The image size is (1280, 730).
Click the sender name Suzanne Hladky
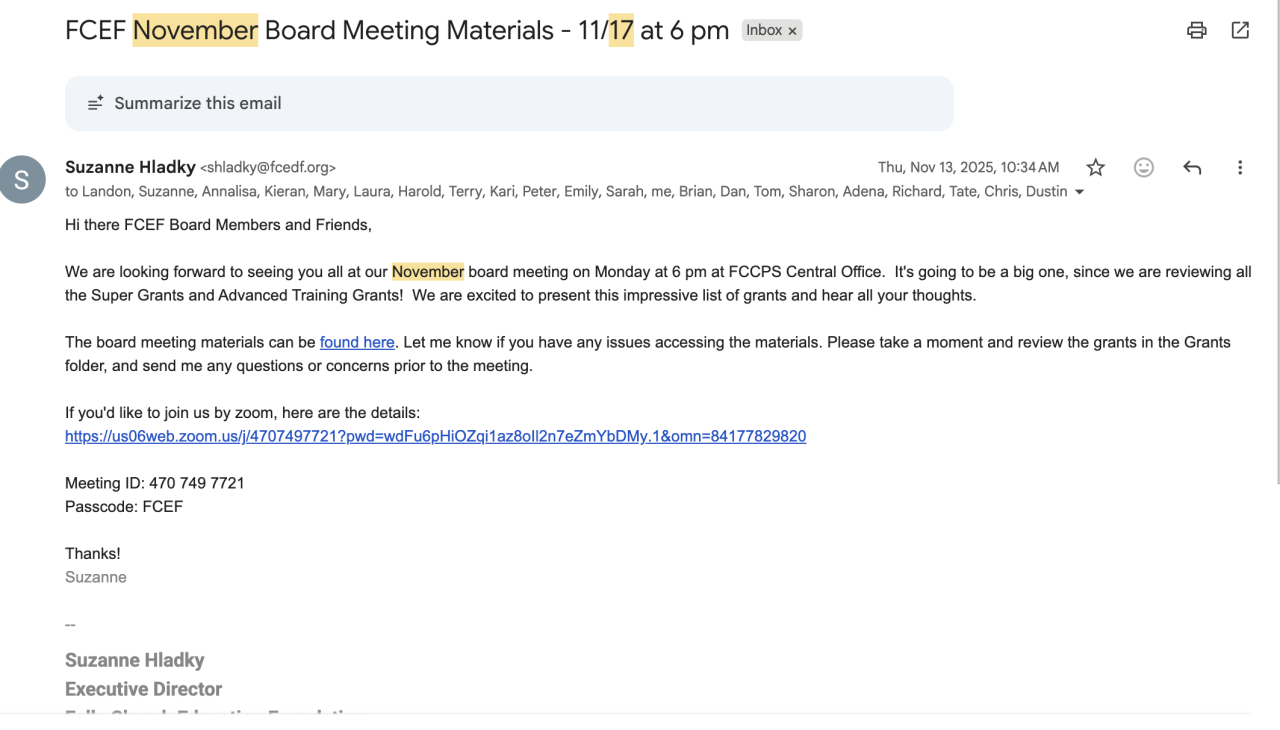(130, 167)
